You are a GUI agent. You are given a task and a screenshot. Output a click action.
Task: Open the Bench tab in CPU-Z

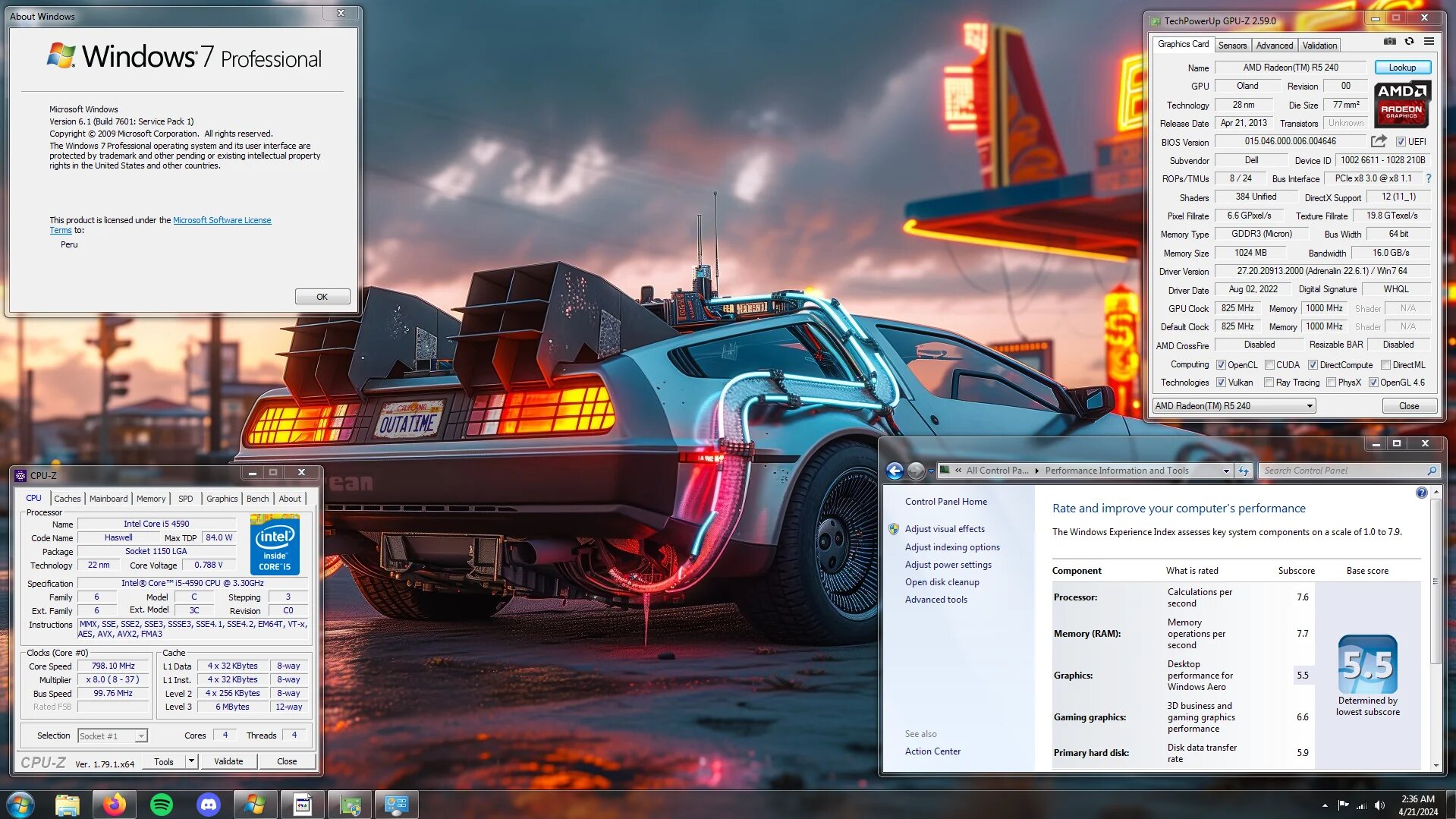(257, 499)
